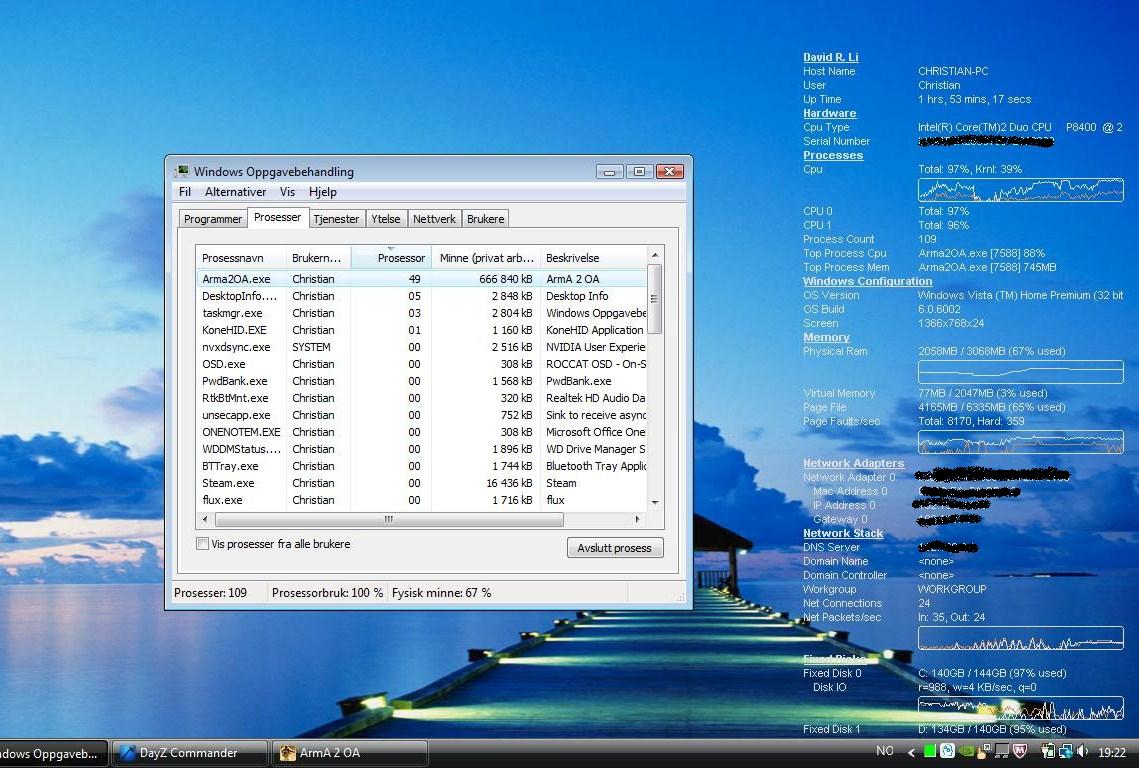Click the power plug battery tray icon
1139x768 pixels.
(x=1048, y=751)
